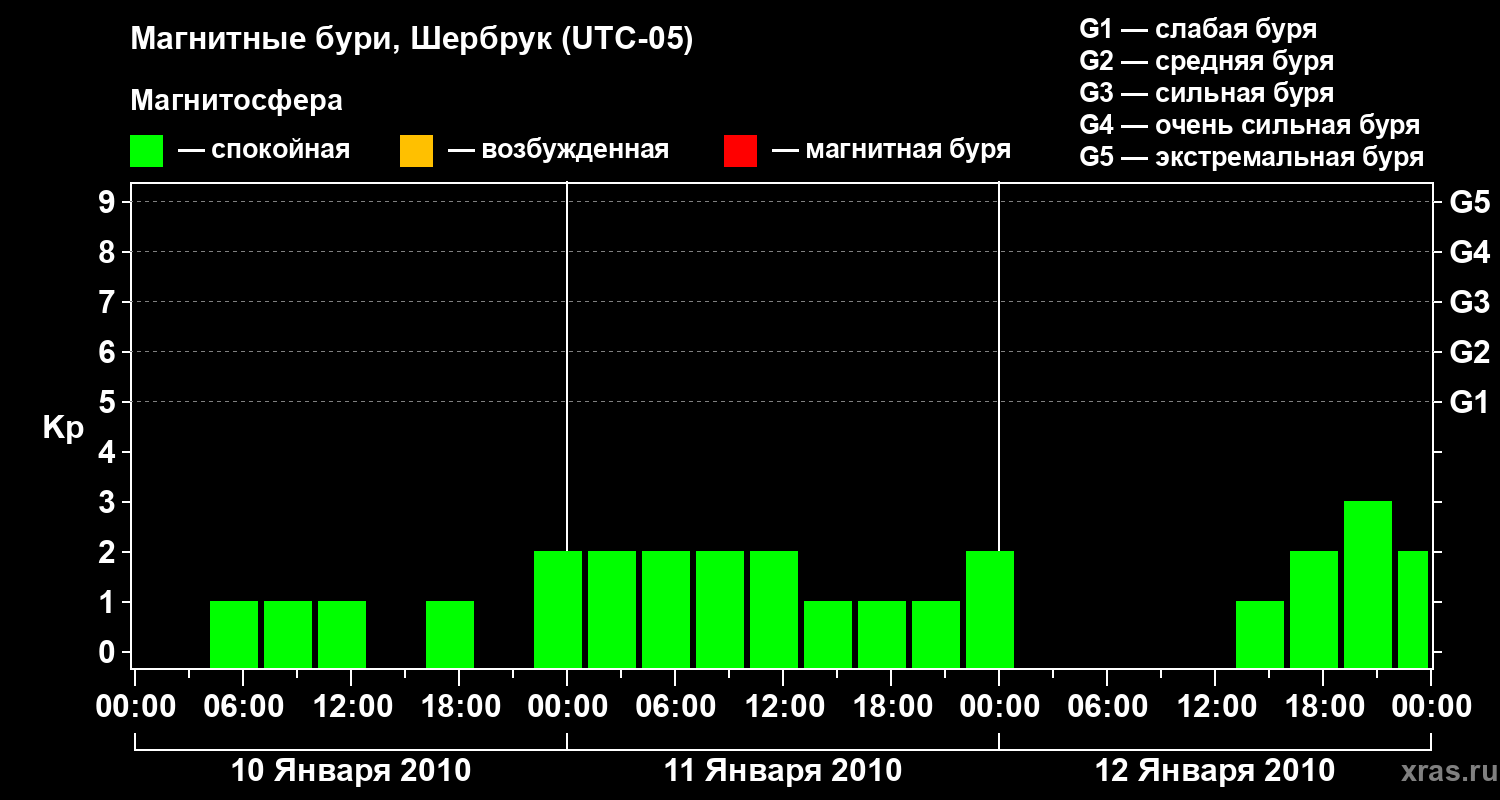Screen dimensions: 1500x800
Task: Click the orange 'возбужденная' legend swatch
Action: coord(416,151)
